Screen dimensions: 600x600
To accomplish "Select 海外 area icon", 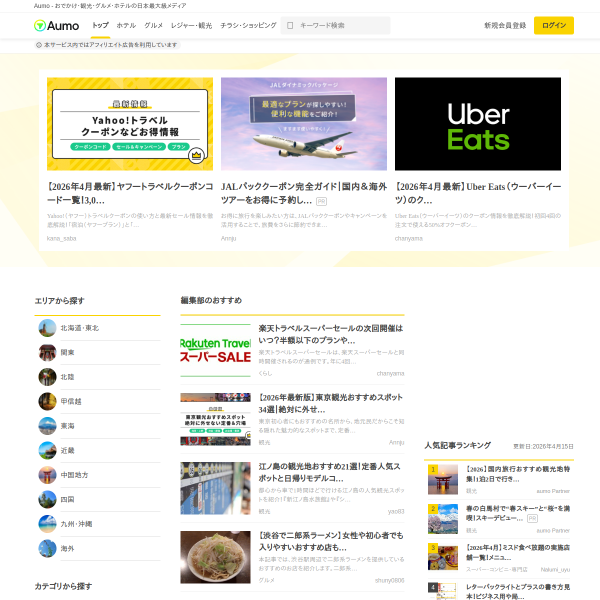I will tap(47, 549).
